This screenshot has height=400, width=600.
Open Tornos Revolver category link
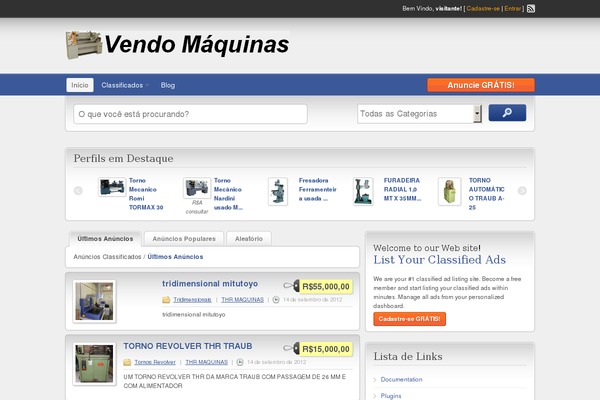(155, 362)
